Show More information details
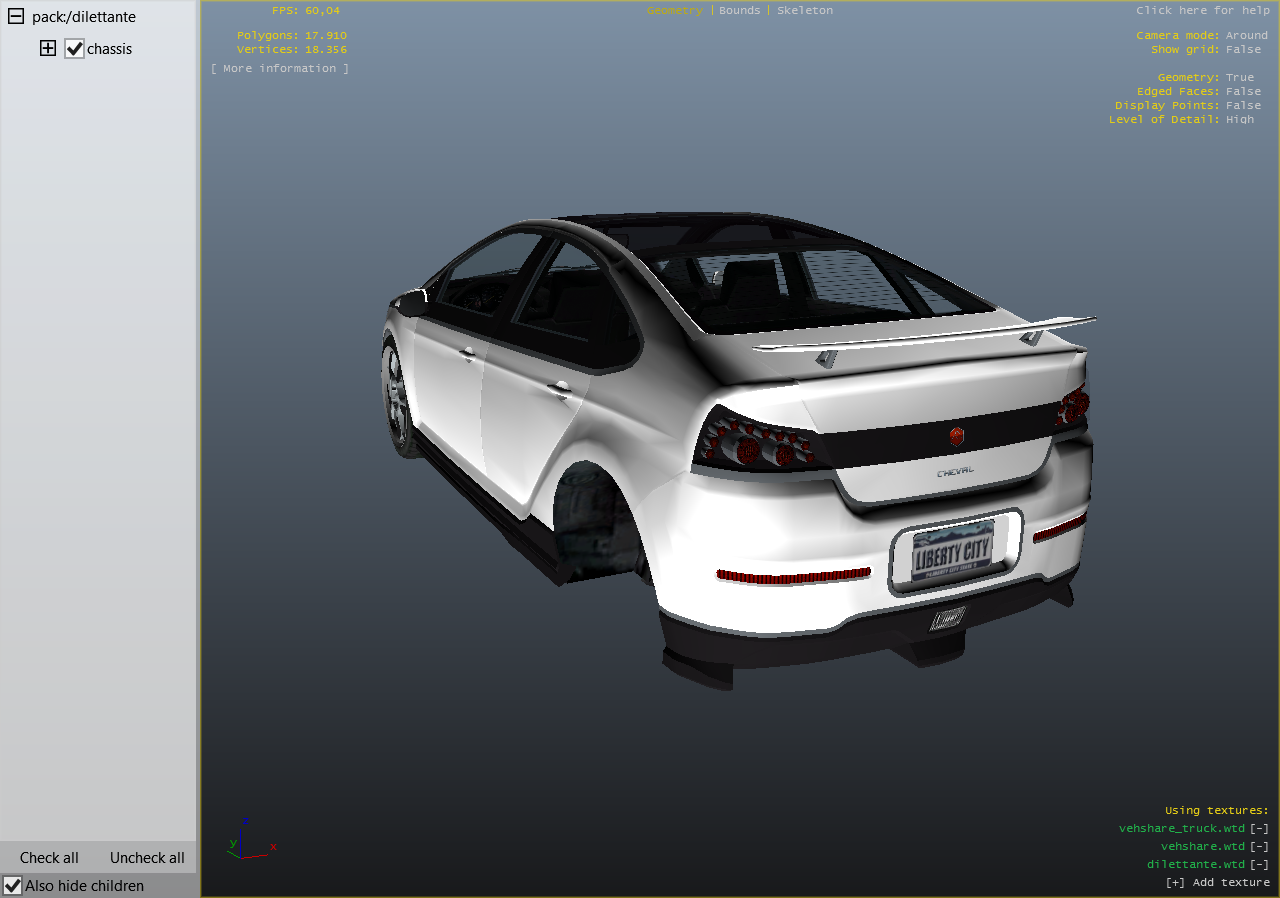This screenshot has height=898, width=1280. click(280, 68)
